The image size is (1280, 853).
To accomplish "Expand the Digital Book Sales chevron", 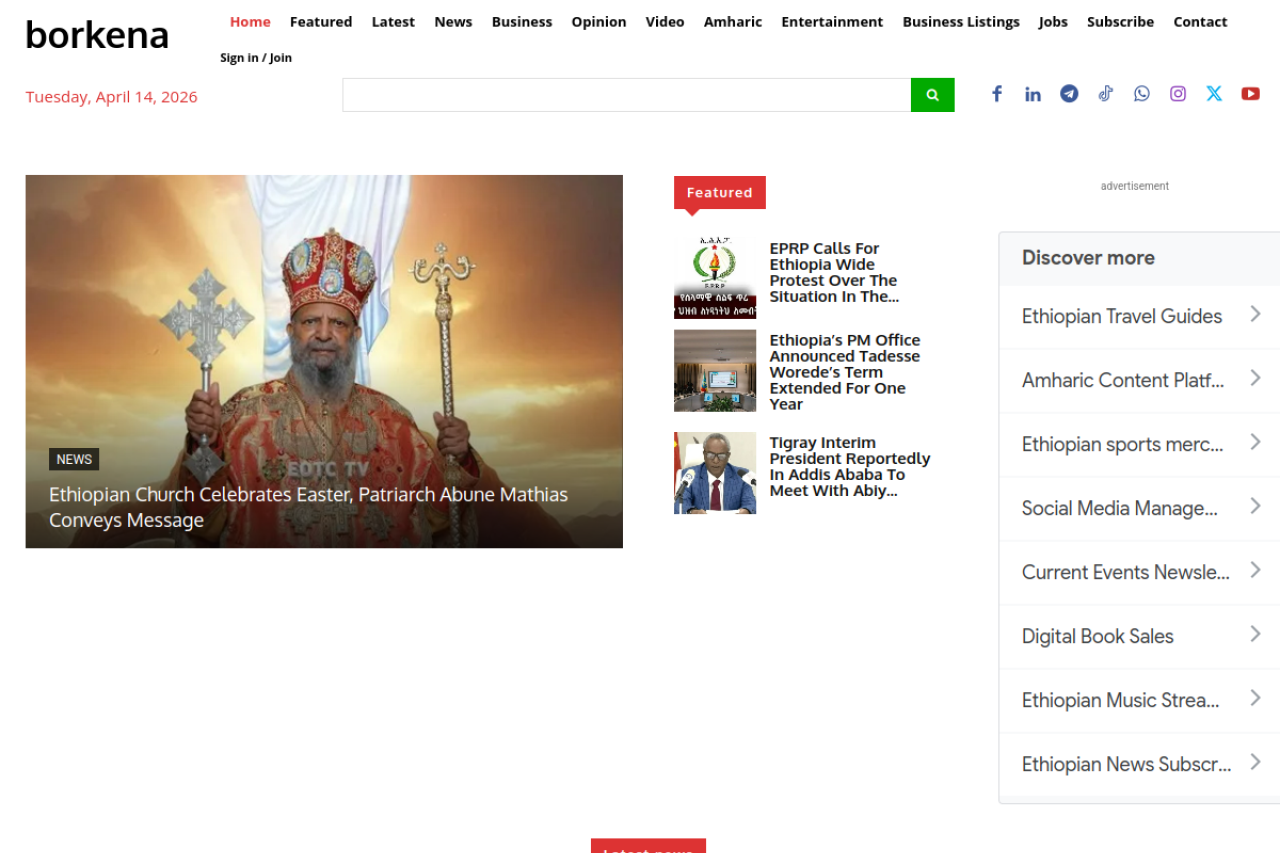I will 1255,635.
